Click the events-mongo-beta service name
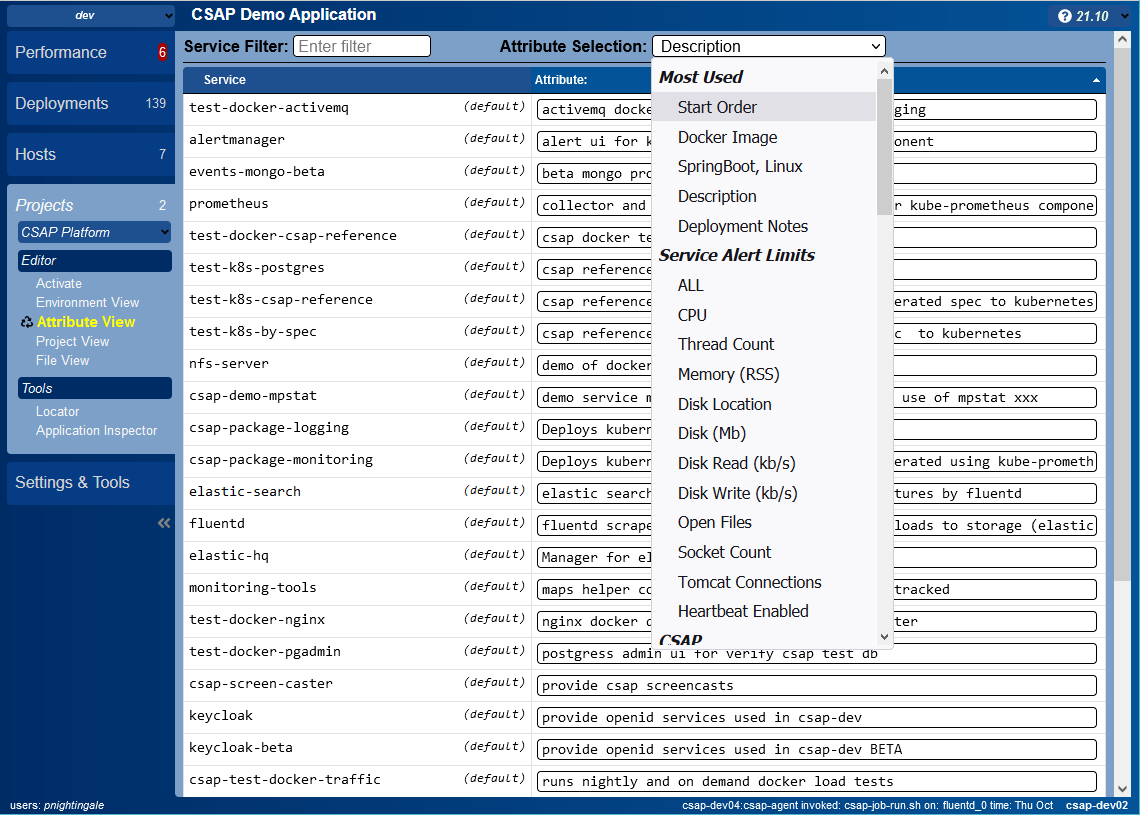 point(257,172)
